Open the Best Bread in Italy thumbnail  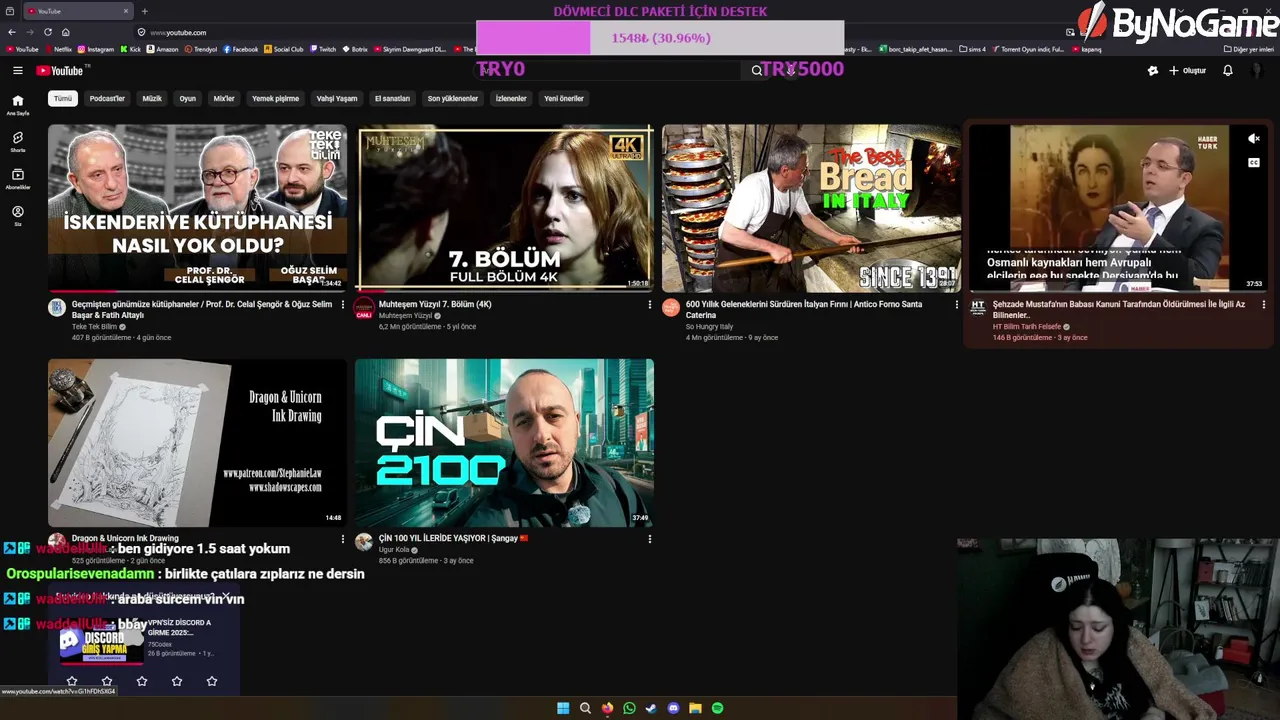pos(811,207)
